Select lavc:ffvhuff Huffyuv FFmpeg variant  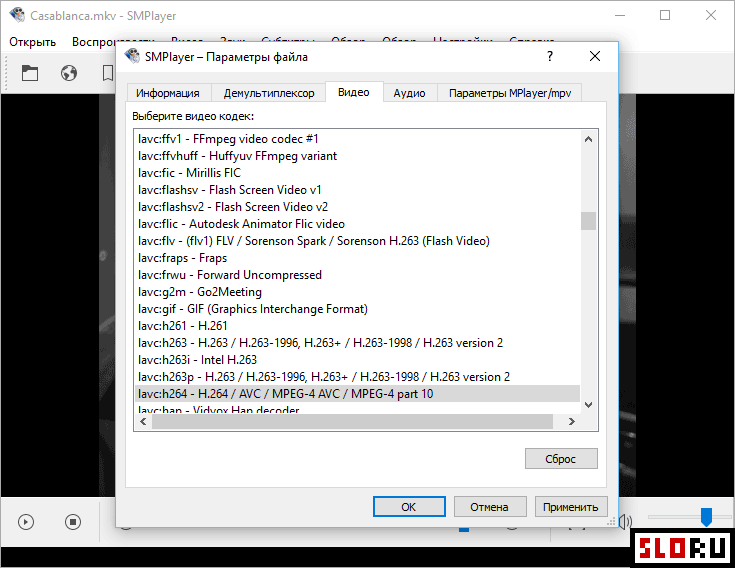click(x=357, y=156)
